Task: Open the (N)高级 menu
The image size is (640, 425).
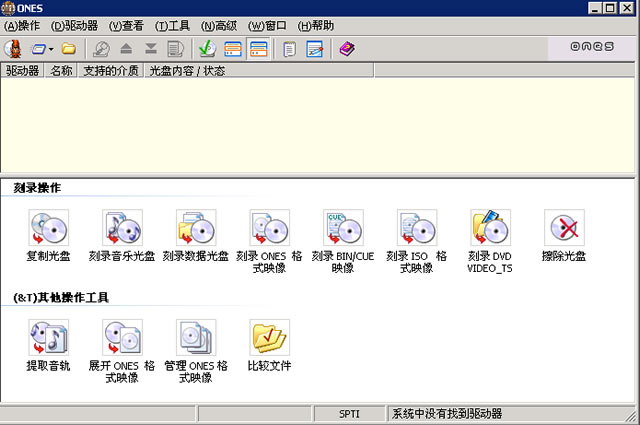Action: click(219, 26)
